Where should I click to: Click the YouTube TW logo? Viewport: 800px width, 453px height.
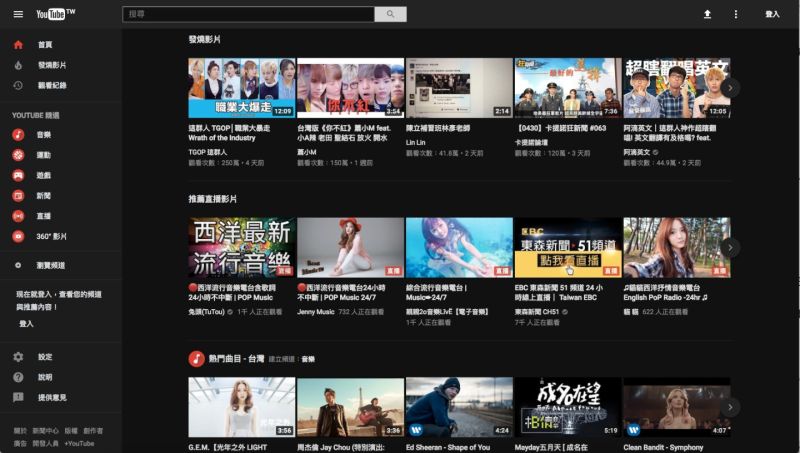[x=55, y=14]
